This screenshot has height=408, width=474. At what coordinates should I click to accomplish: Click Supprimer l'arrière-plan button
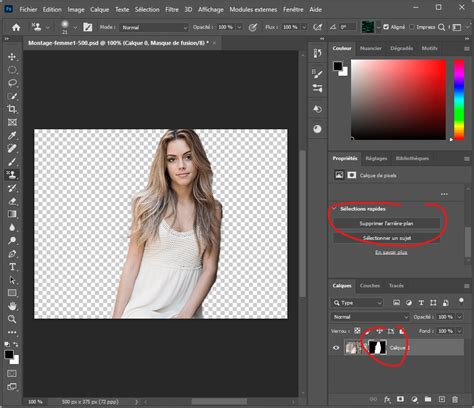(386, 223)
